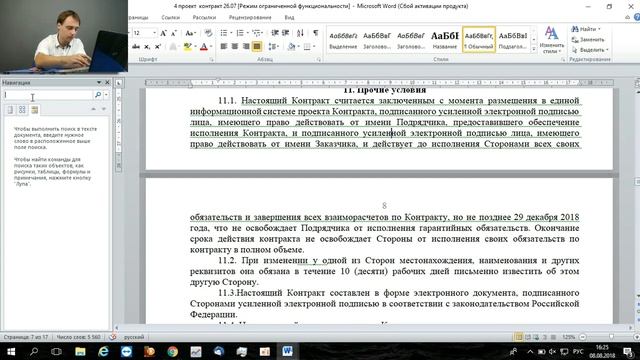Toggle subscript formatting
The width and height of the screenshot is (640, 360).
147,47
